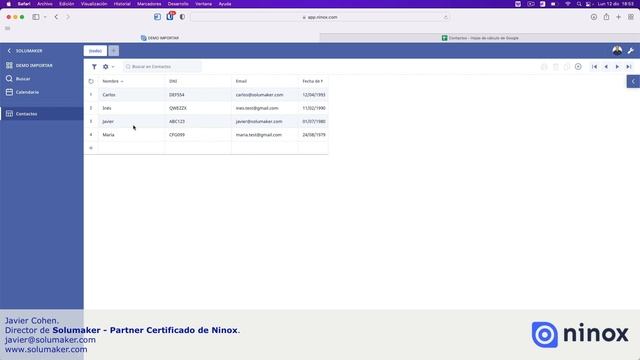
Task: Expand gear dropdown arrow
Action: click(x=113, y=67)
